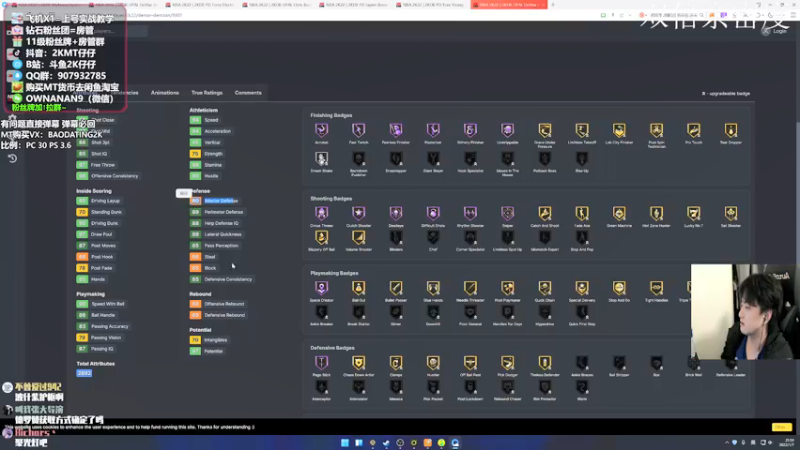The height and width of the screenshot is (450, 800).
Task: Click the Chase Down Artist badge
Action: [x=359, y=363]
